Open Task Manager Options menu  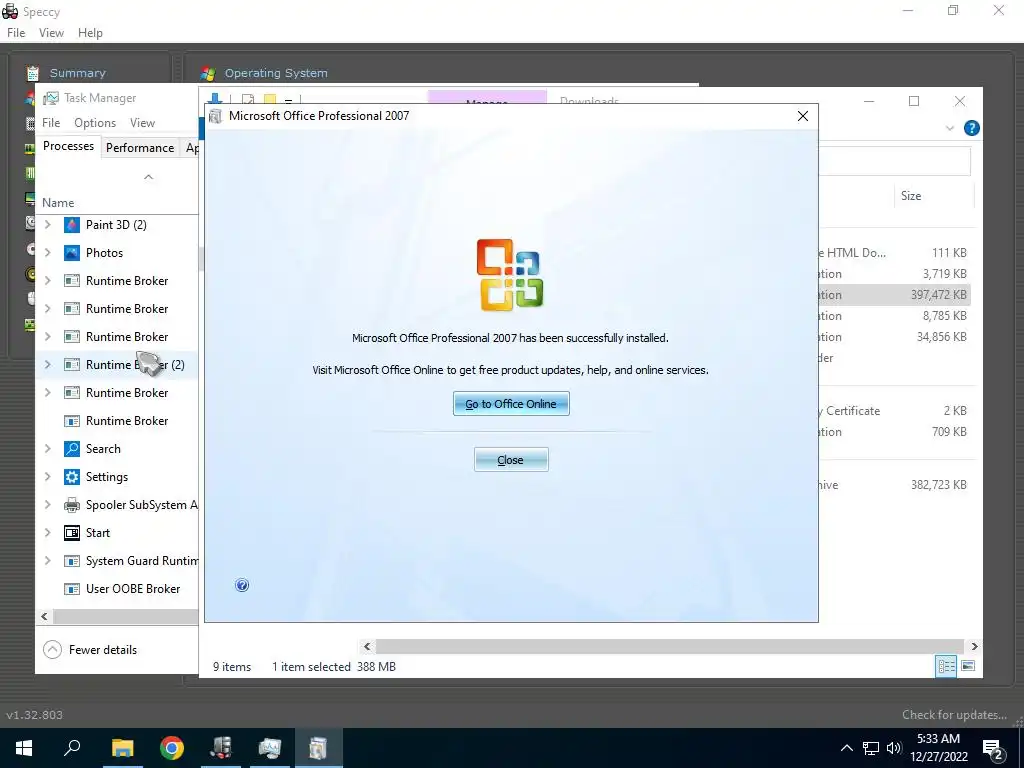click(95, 123)
